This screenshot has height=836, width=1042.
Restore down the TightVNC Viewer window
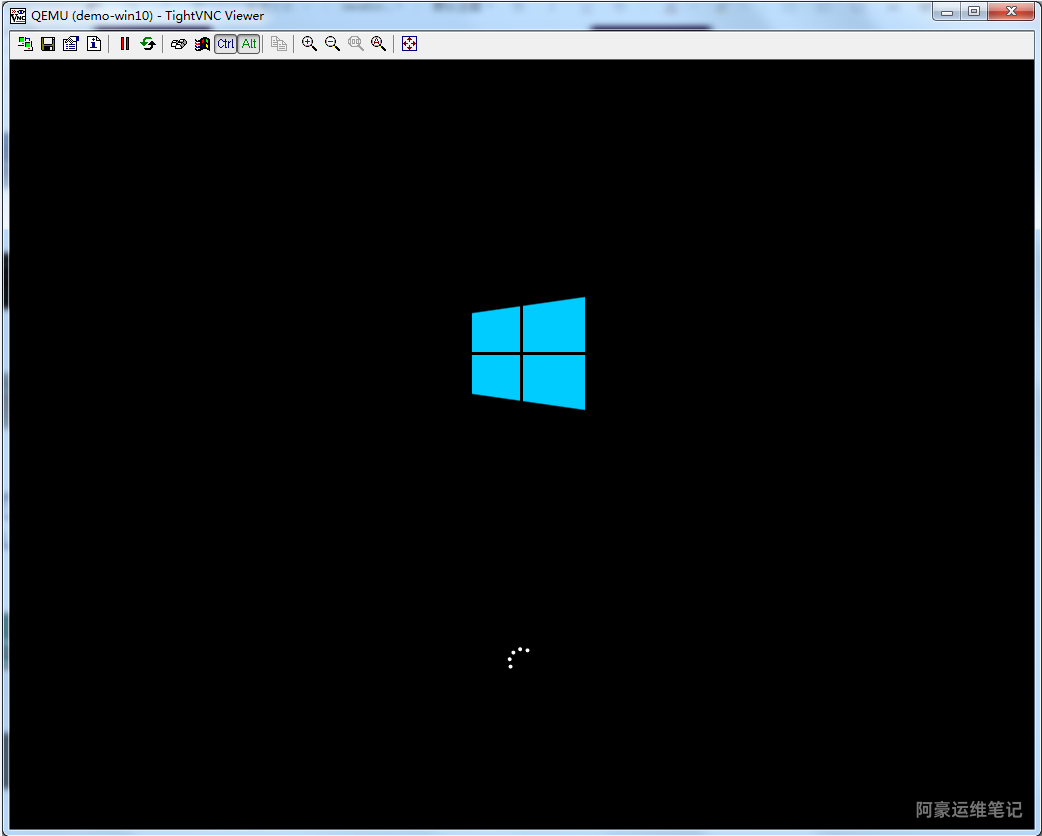point(974,12)
